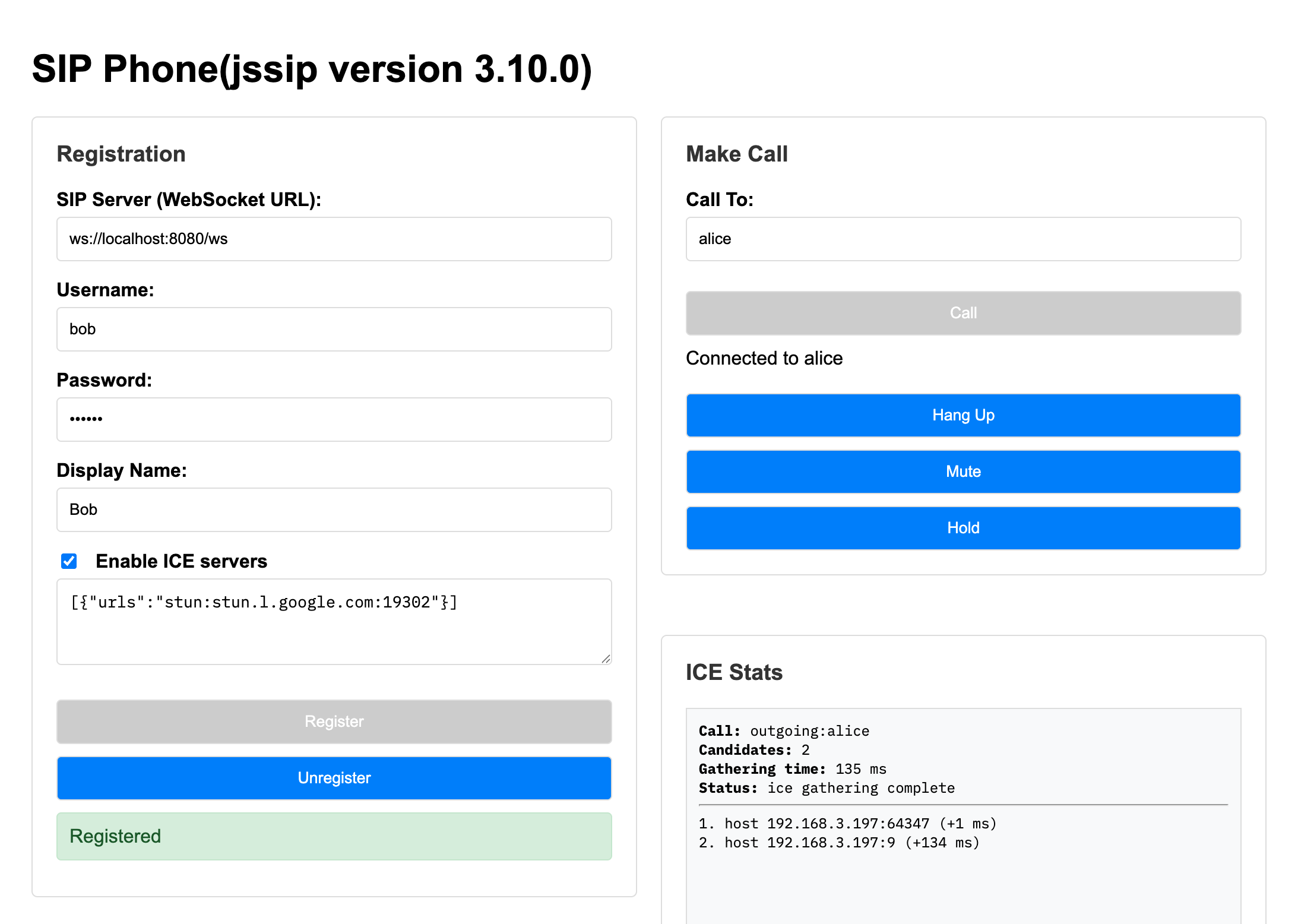1298x924 pixels.
Task: Click the 'Display Name:' label
Action: click(122, 470)
